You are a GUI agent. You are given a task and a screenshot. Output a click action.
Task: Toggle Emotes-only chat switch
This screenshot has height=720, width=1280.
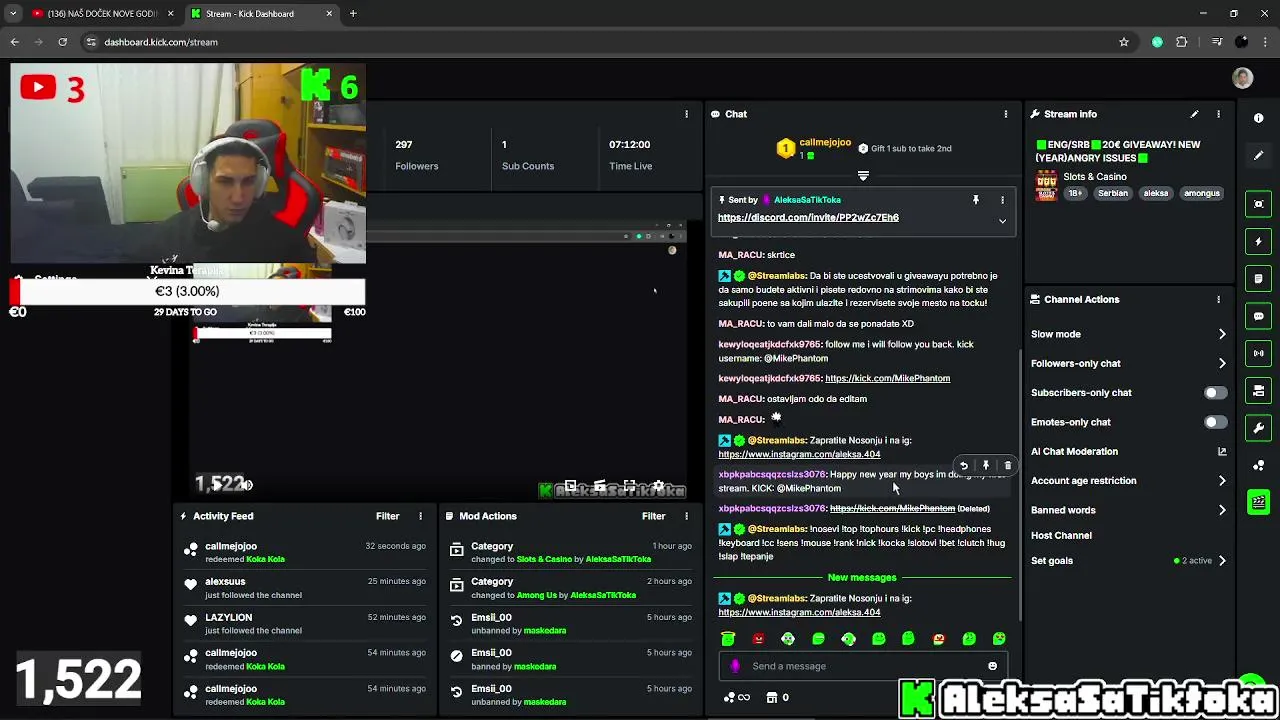coord(1215,422)
